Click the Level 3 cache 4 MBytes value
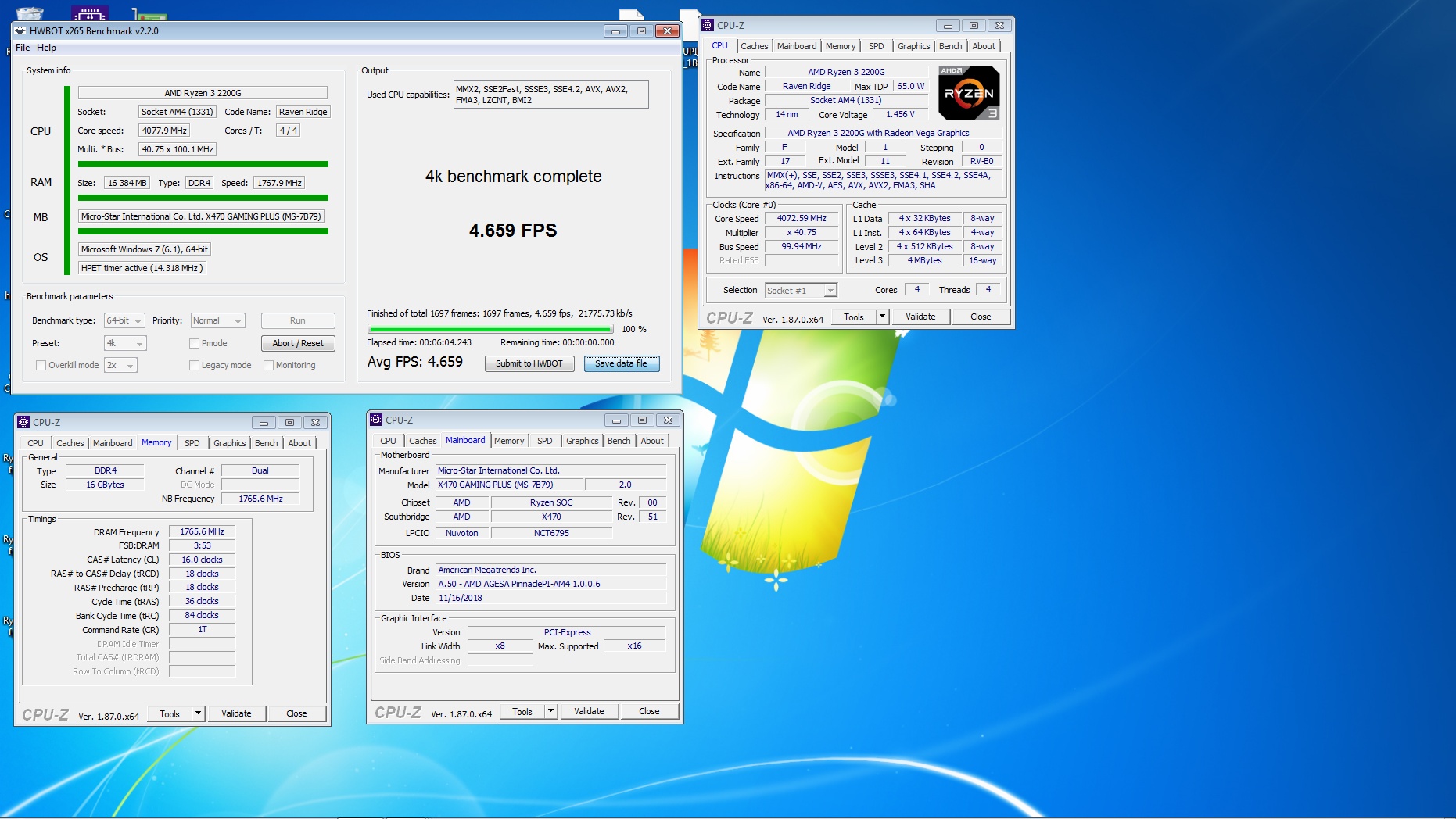The image size is (1456, 819). tap(924, 261)
